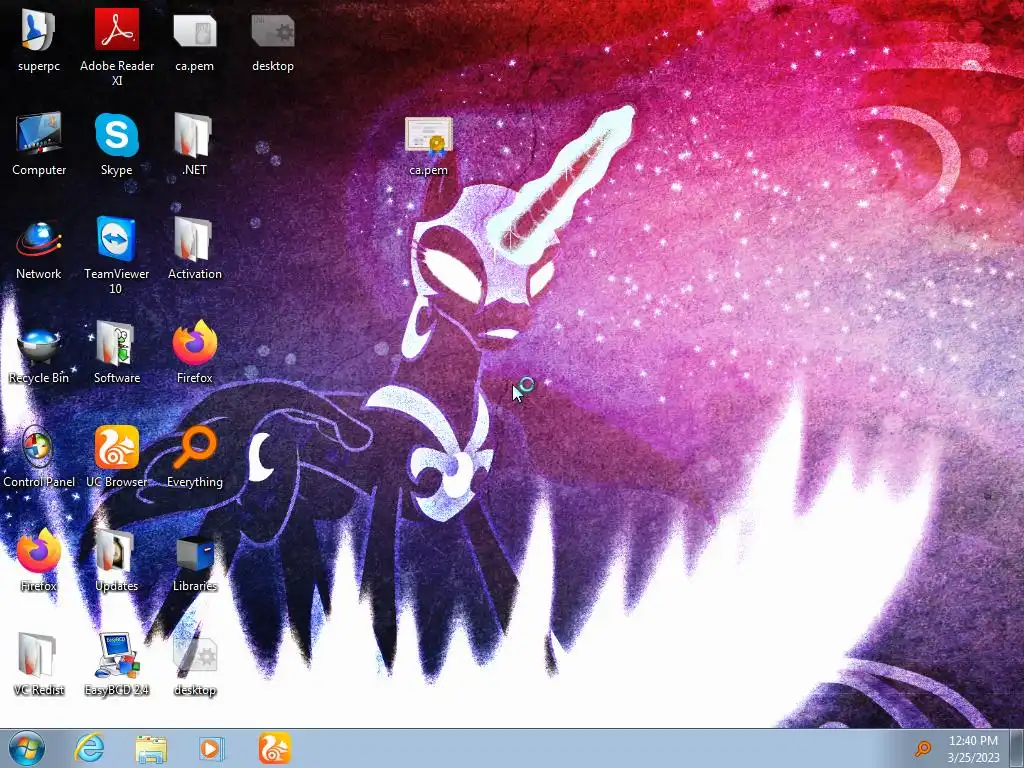Open the clock showing 12:40 PM

973,749
